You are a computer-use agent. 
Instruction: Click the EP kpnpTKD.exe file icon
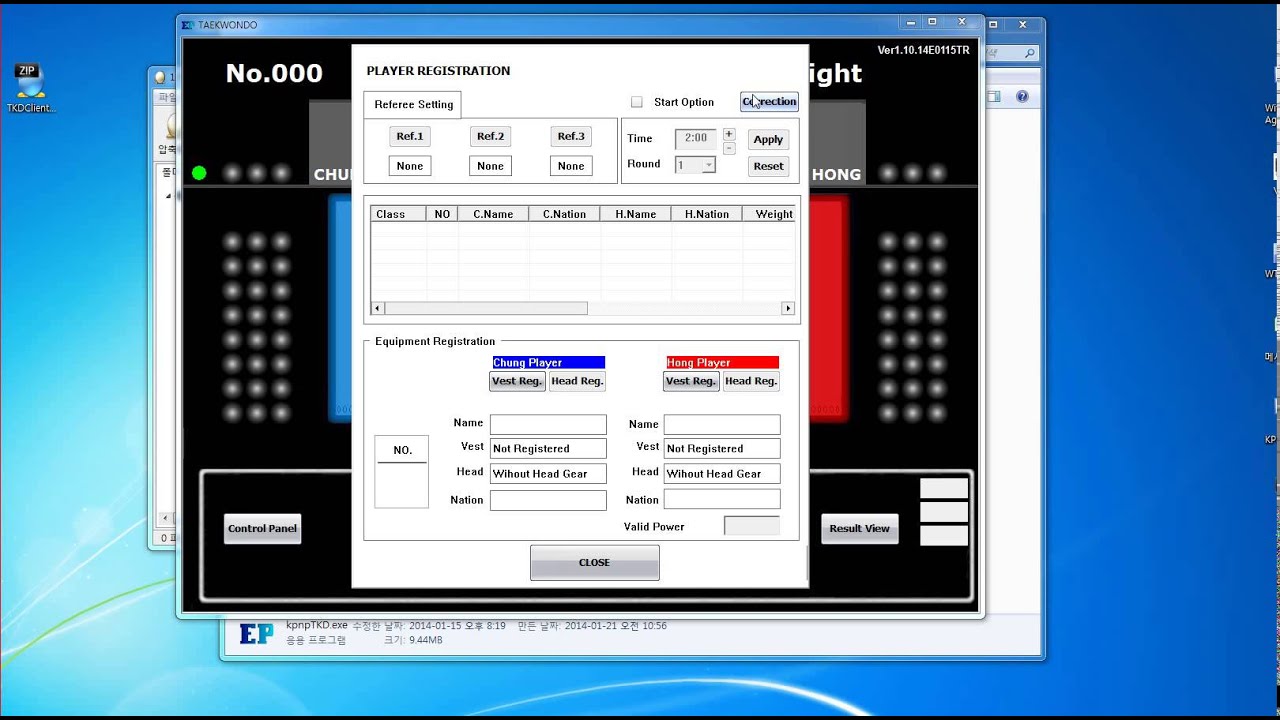(255, 633)
